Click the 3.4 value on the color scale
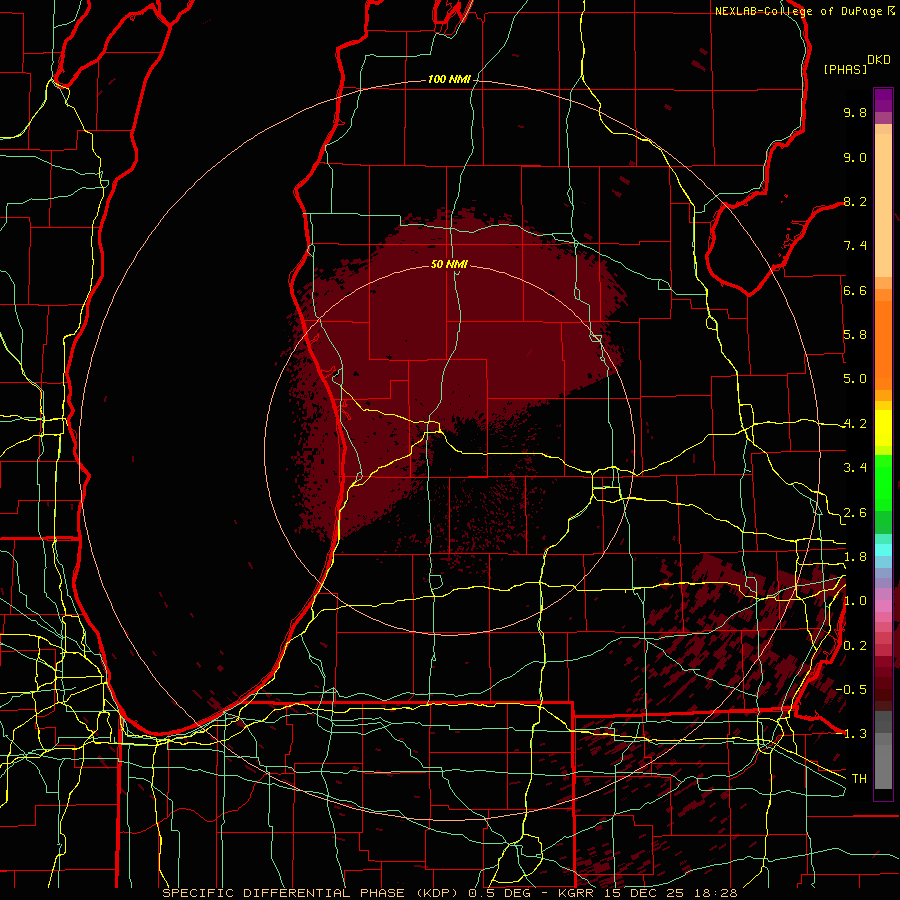 pyautogui.click(x=855, y=468)
